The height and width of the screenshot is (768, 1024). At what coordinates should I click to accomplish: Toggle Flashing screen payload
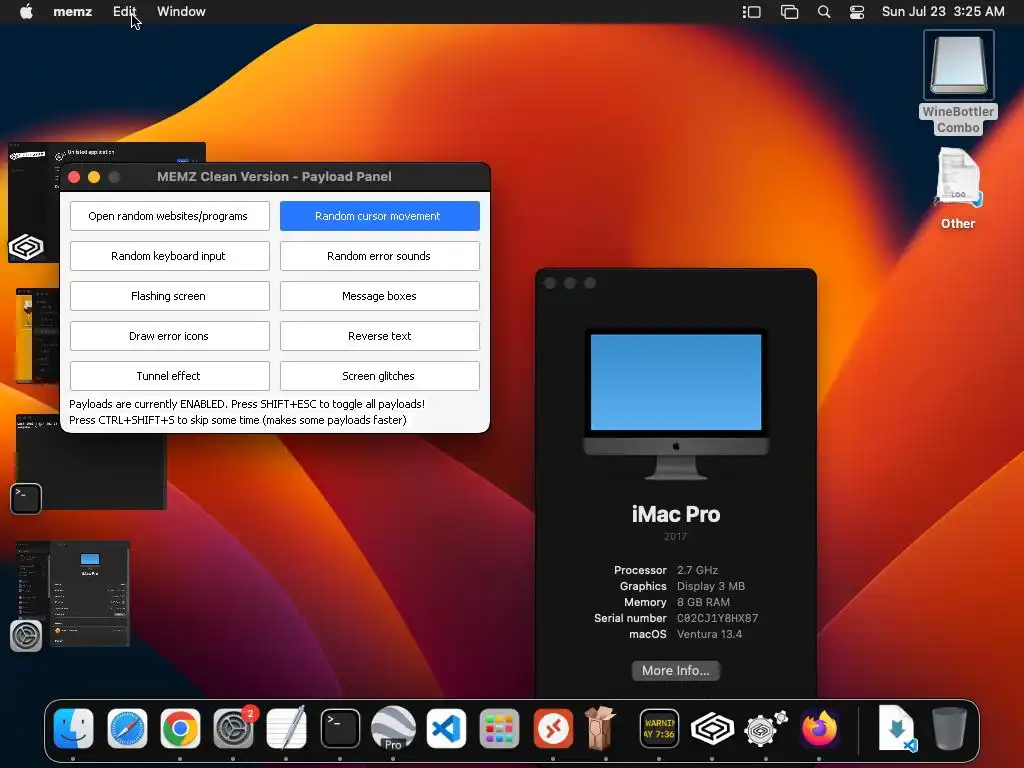(x=169, y=296)
